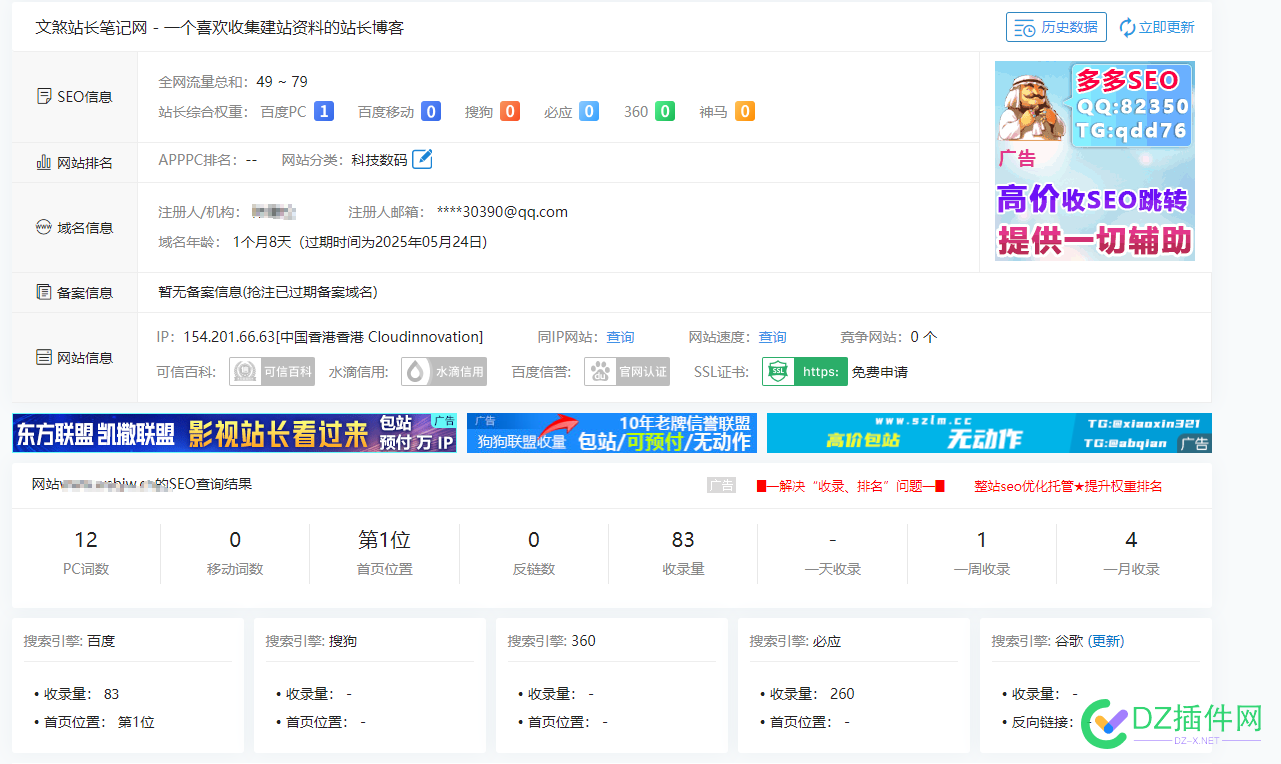Click the SEO信息 document icon
Image resolution: width=1281 pixels, height=764 pixels.
(44, 97)
